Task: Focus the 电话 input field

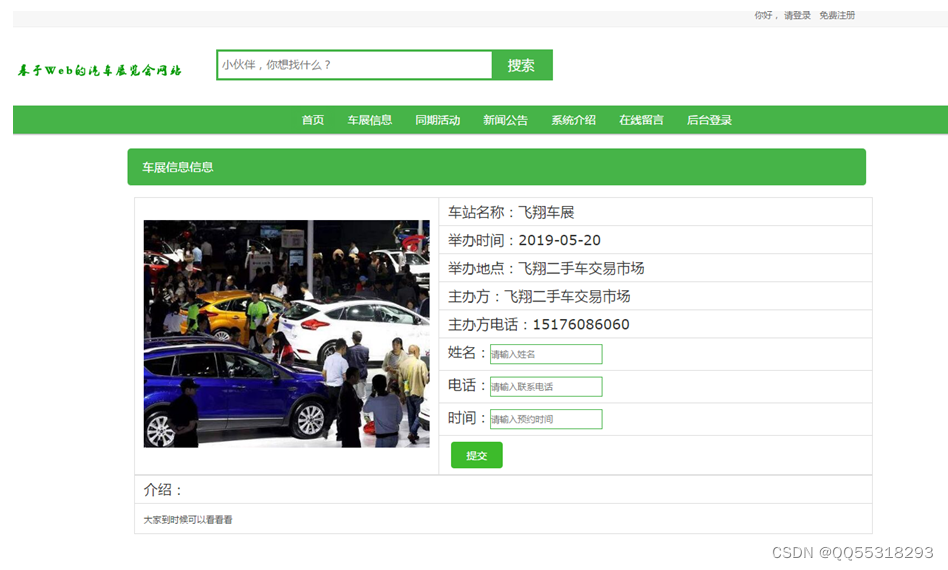Action: 546,387
